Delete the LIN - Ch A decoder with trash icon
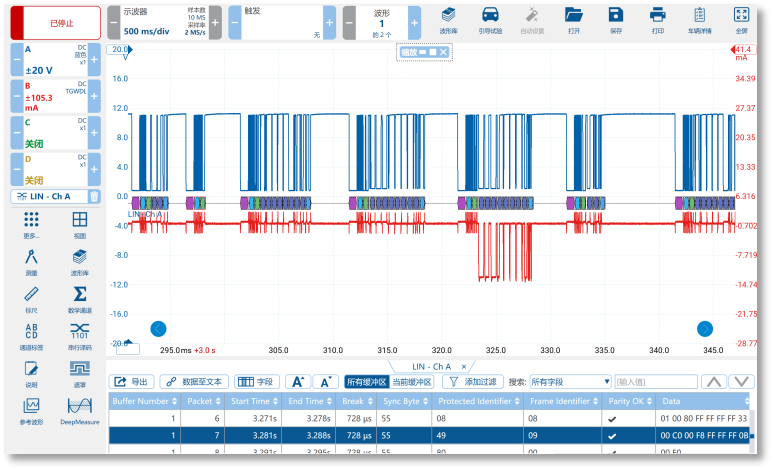The image size is (774, 470). click(94, 196)
